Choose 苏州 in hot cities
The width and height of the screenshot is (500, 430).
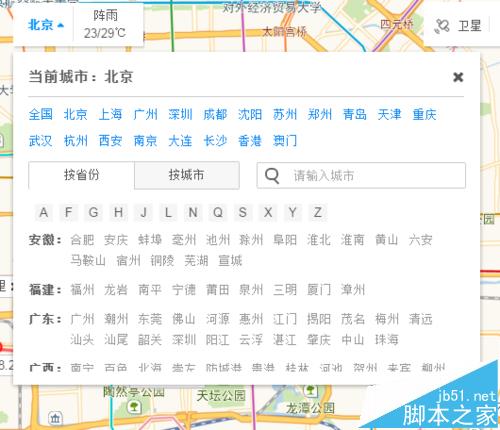(285, 114)
